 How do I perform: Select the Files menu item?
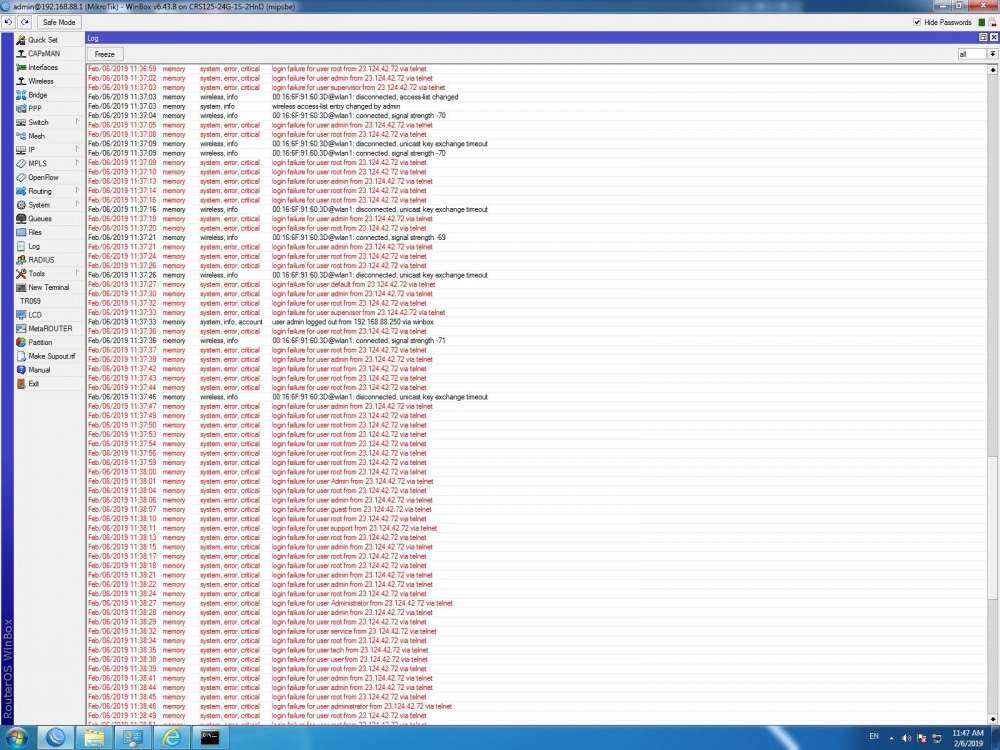pos(35,232)
